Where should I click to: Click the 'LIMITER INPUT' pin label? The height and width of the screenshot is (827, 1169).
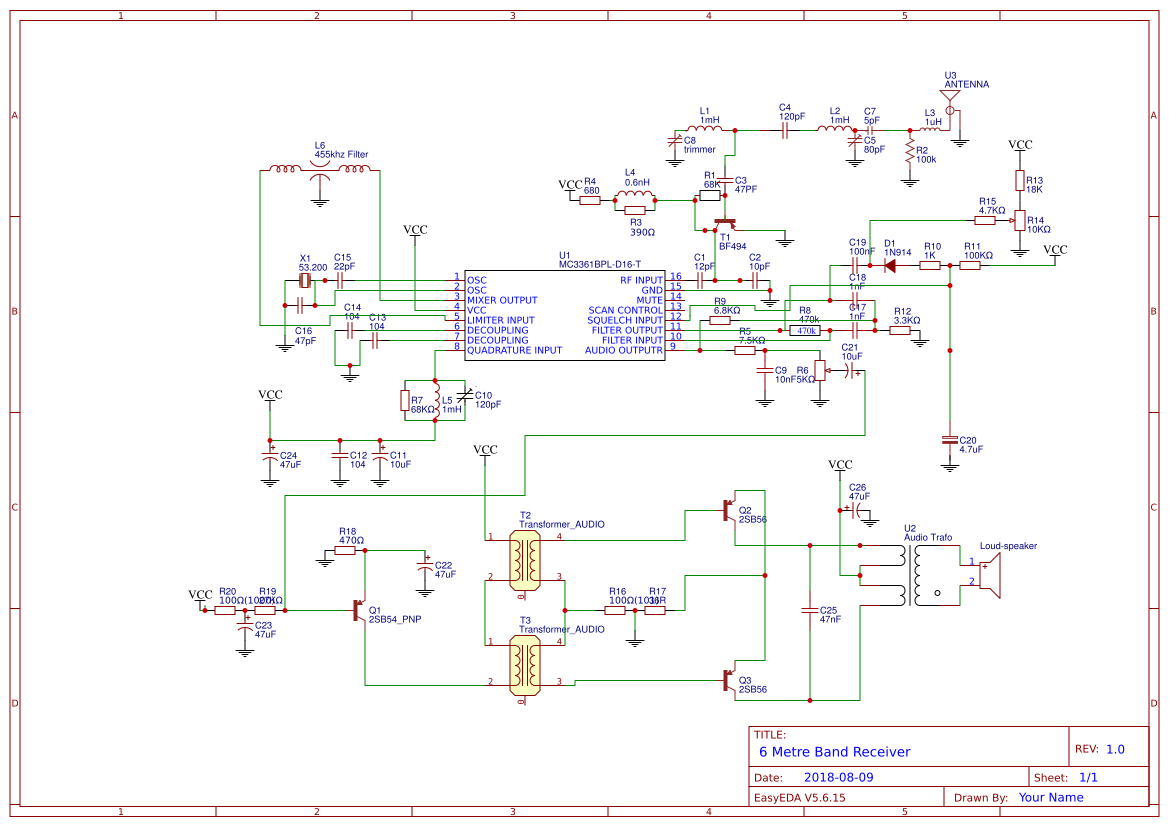click(x=500, y=321)
